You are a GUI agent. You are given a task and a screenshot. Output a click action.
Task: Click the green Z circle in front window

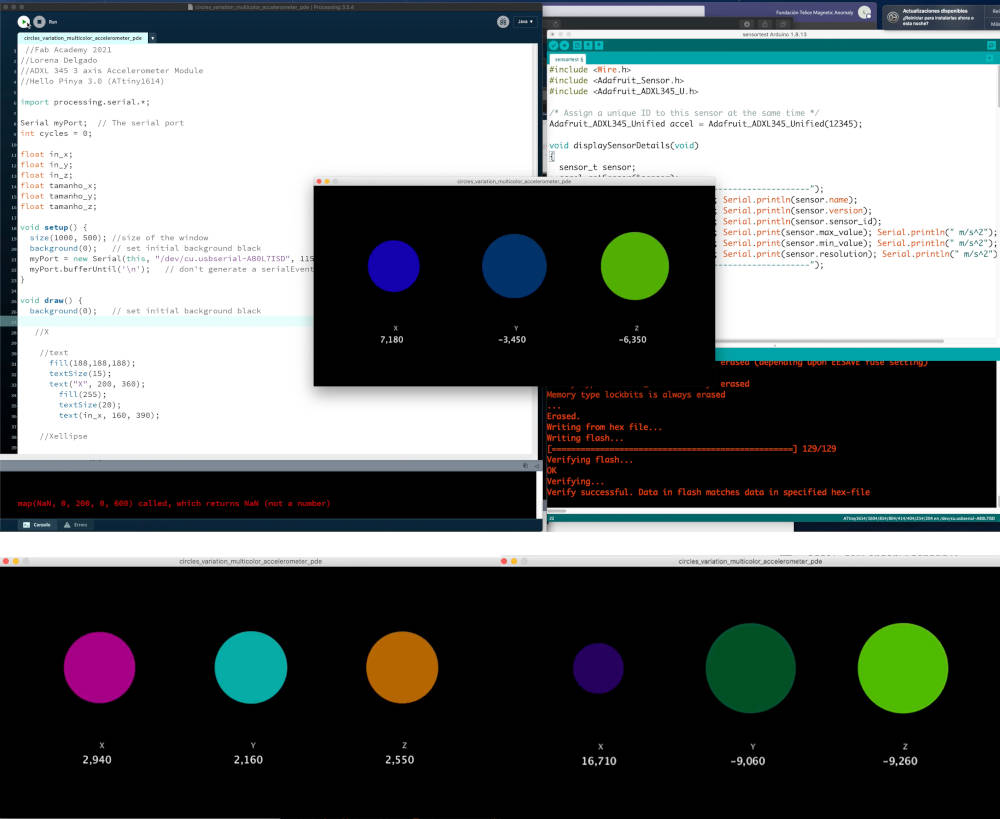tap(635, 266)
